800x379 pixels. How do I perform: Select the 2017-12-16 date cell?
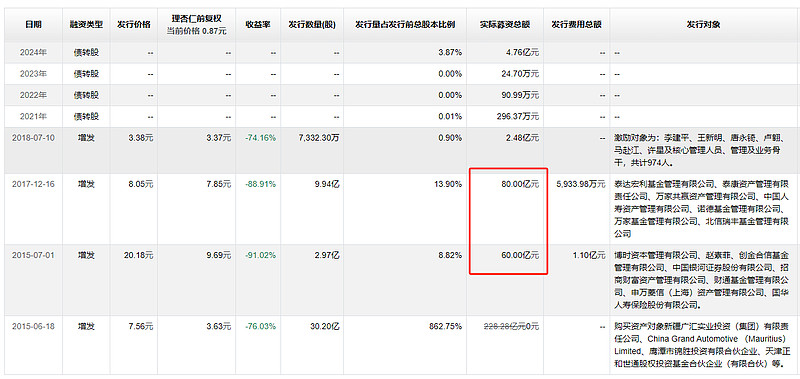pyautogui.click(x=33, y=184)
